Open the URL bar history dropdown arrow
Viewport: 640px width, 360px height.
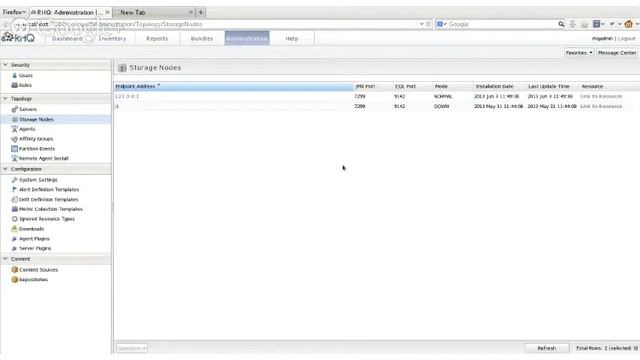point(421,24)
